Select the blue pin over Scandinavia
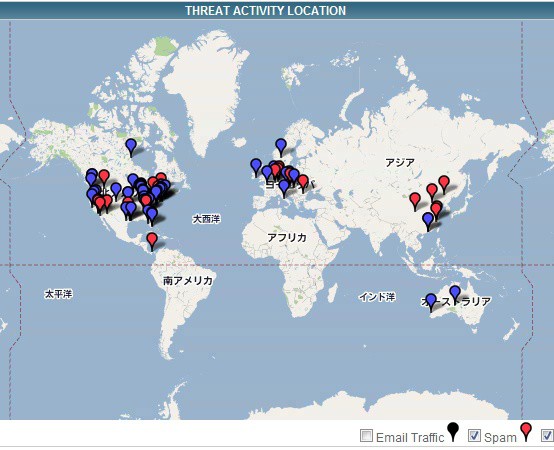Image resolution: width=554 pixels, height=450 pixels. 281,147
